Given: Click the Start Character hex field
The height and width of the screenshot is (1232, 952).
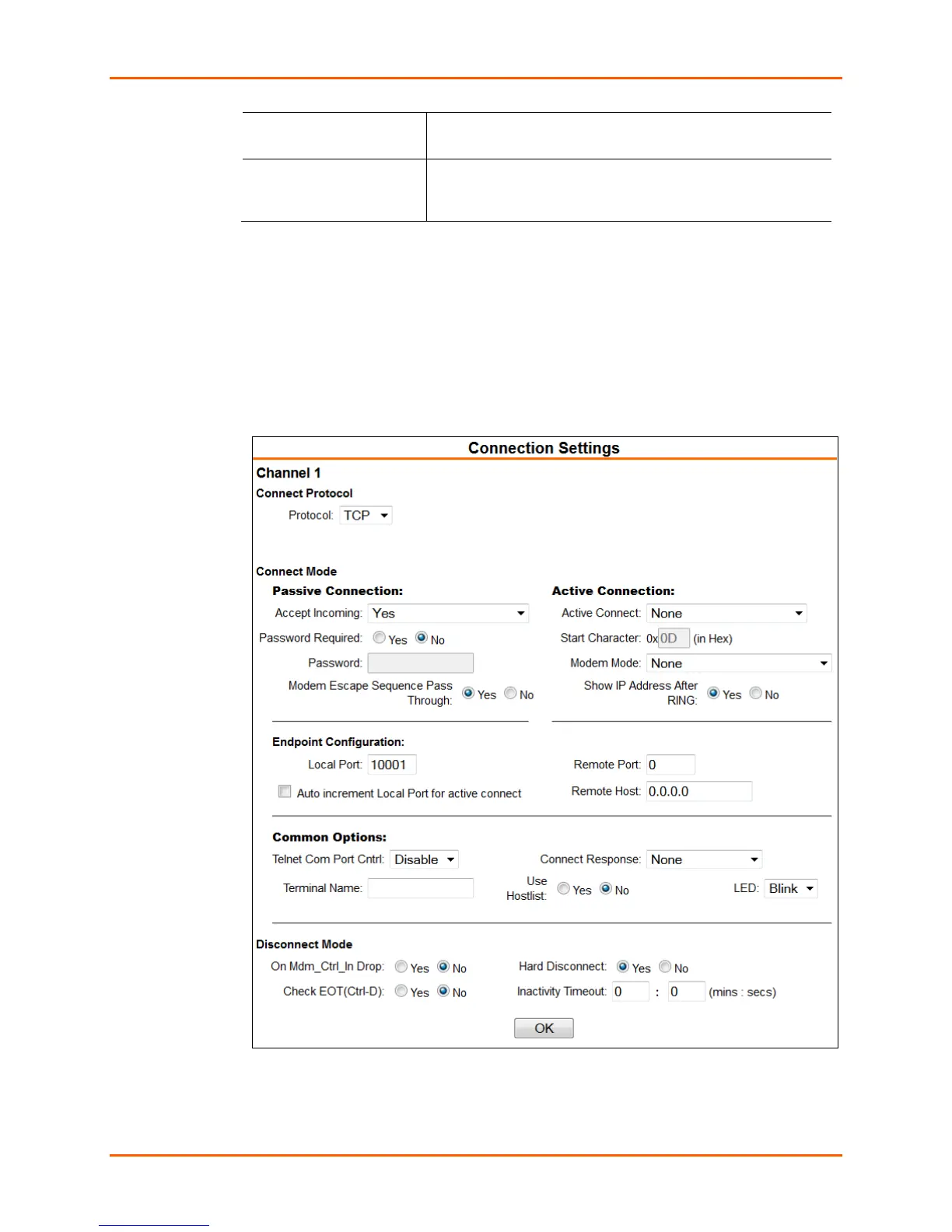Looking at the screenshot, I should coord(674,639).
